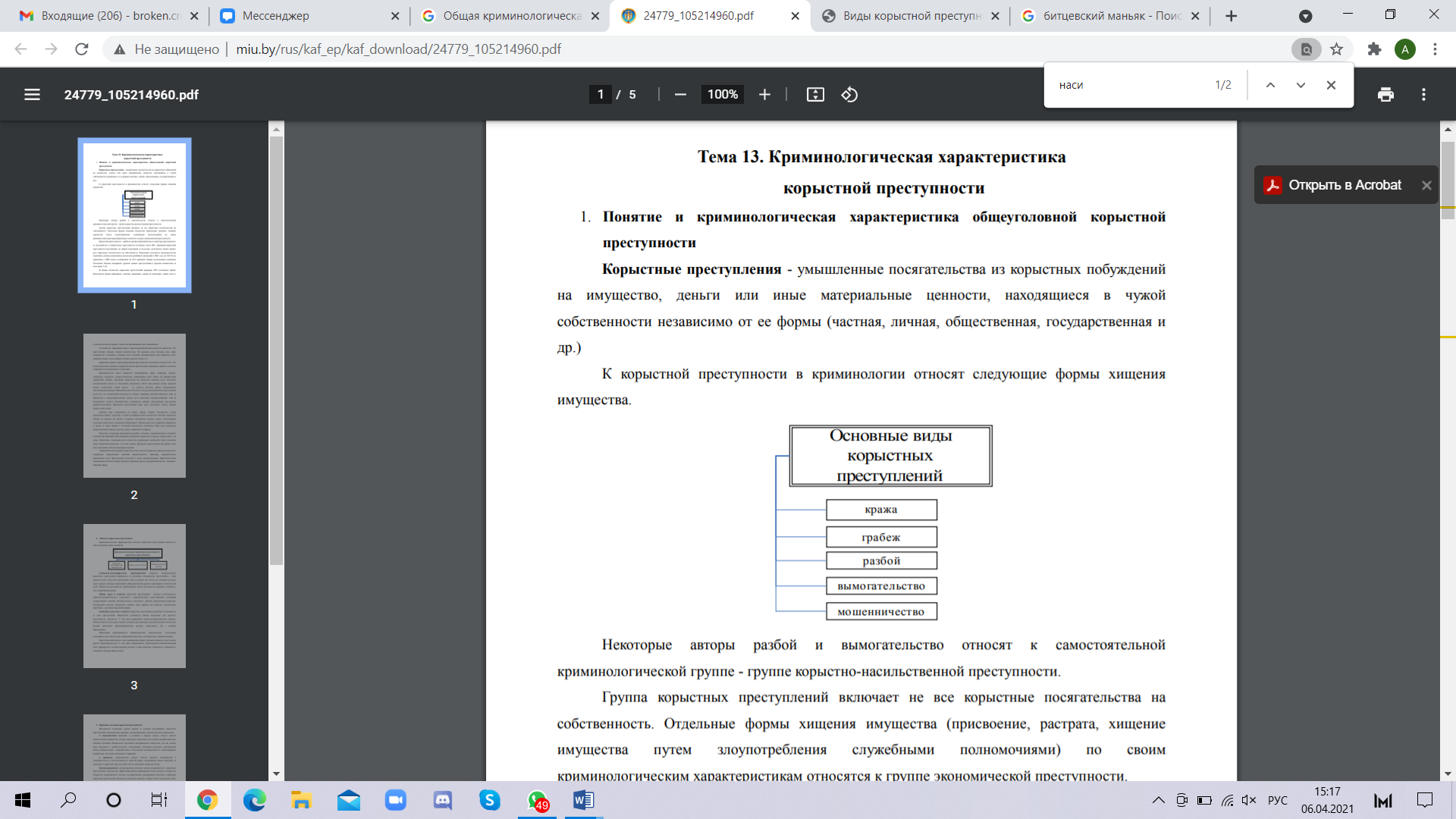Close the find bar
The height and width of the screenshot is (819, 1456).
1331,85
